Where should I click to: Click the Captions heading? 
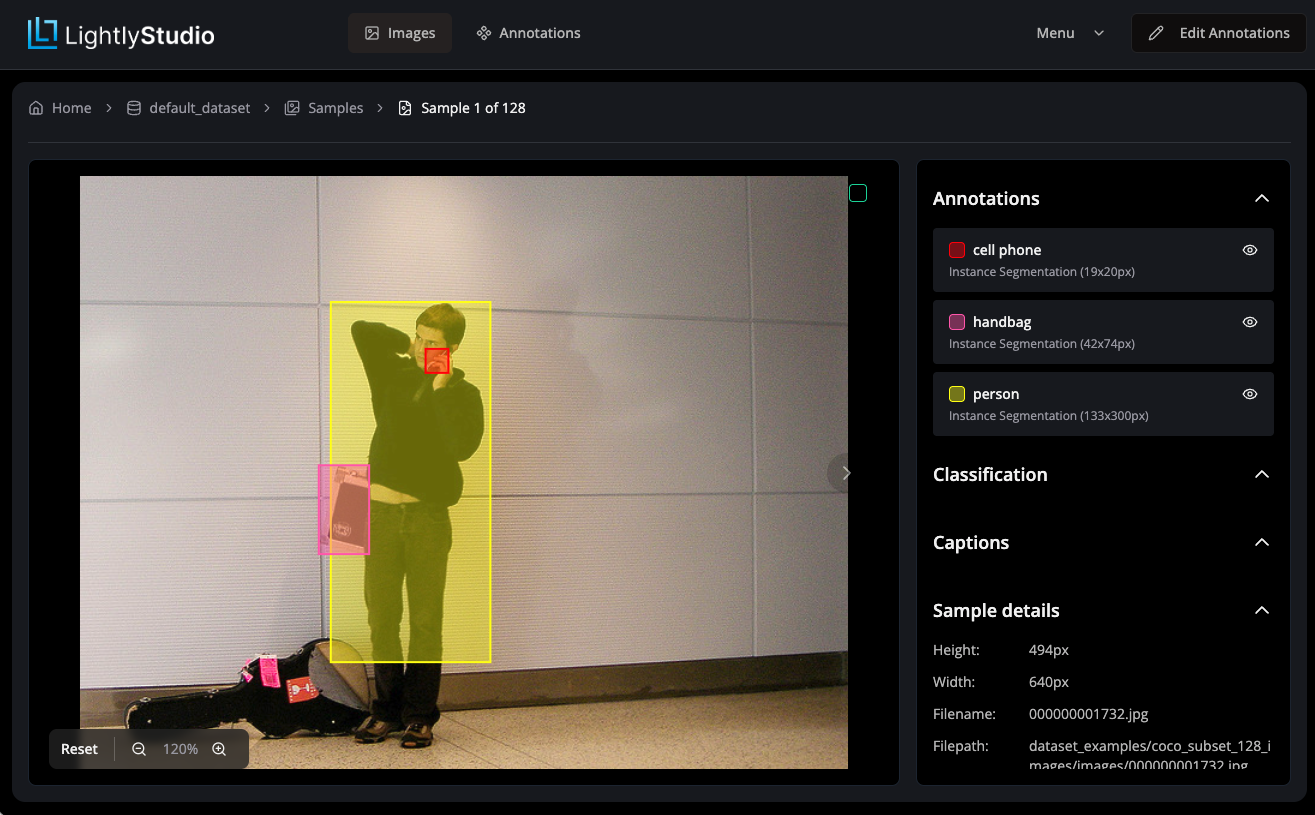click(971, 542)
